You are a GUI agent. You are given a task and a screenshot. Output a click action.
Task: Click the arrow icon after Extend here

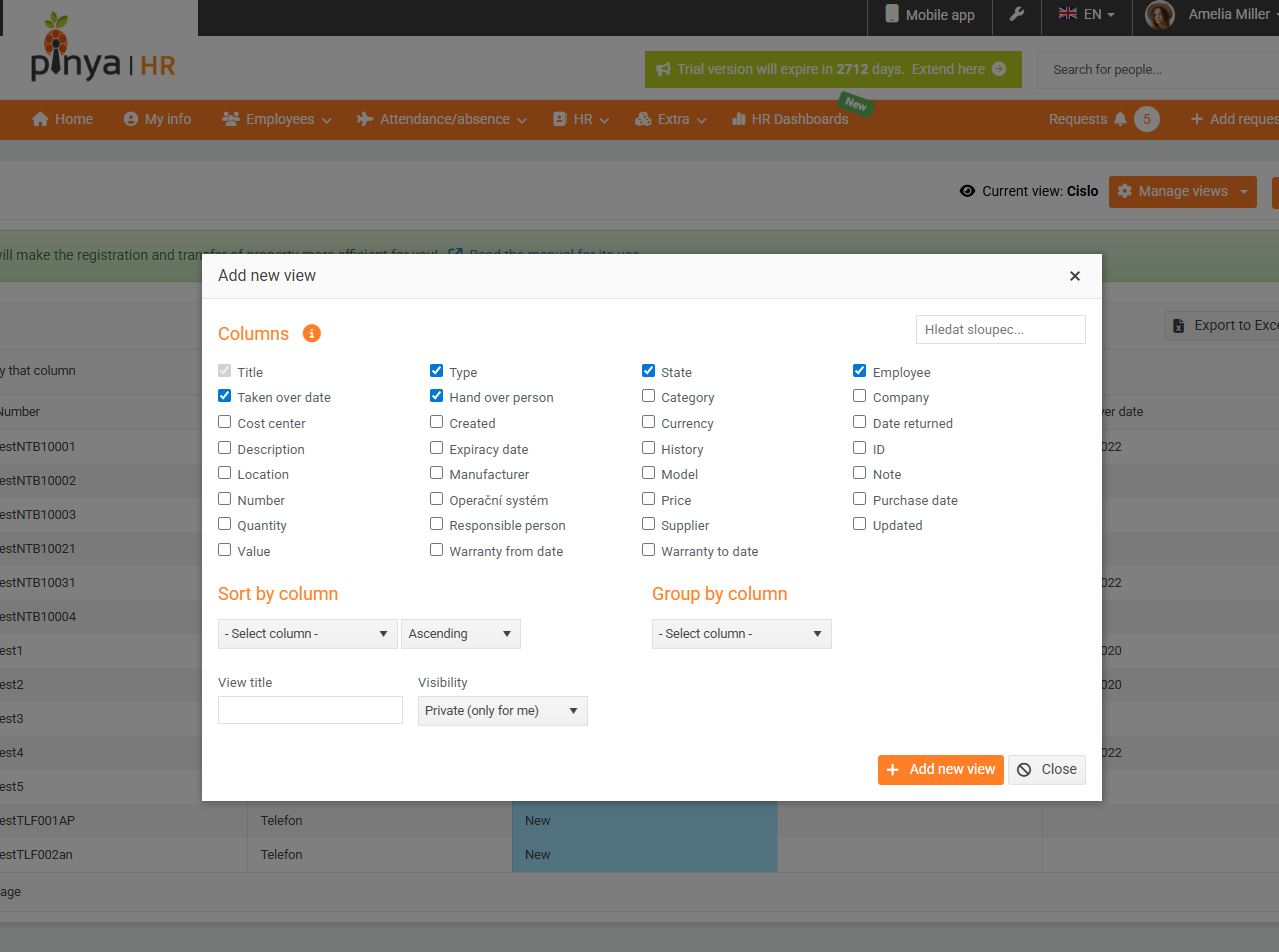pos(999,69)
